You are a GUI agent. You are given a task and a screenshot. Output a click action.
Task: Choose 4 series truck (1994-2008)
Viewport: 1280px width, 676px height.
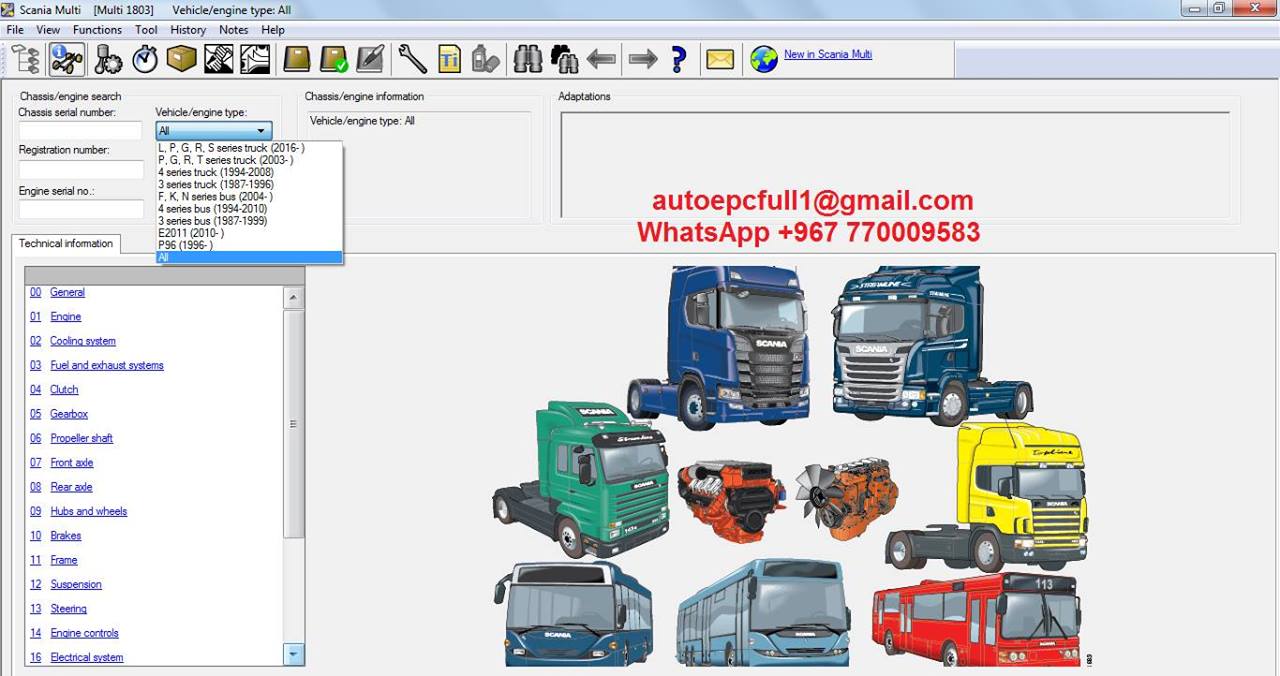coord(249,172)
